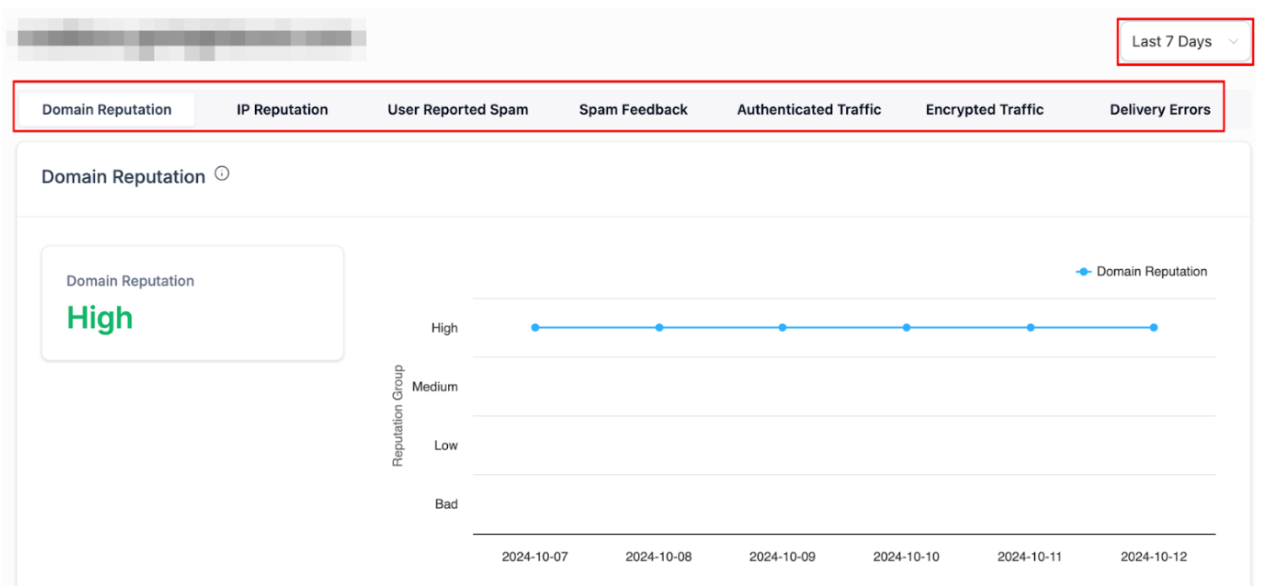Click the blurred domain name at top left
Screen dimensions: 1261x586
pos(190,39)
